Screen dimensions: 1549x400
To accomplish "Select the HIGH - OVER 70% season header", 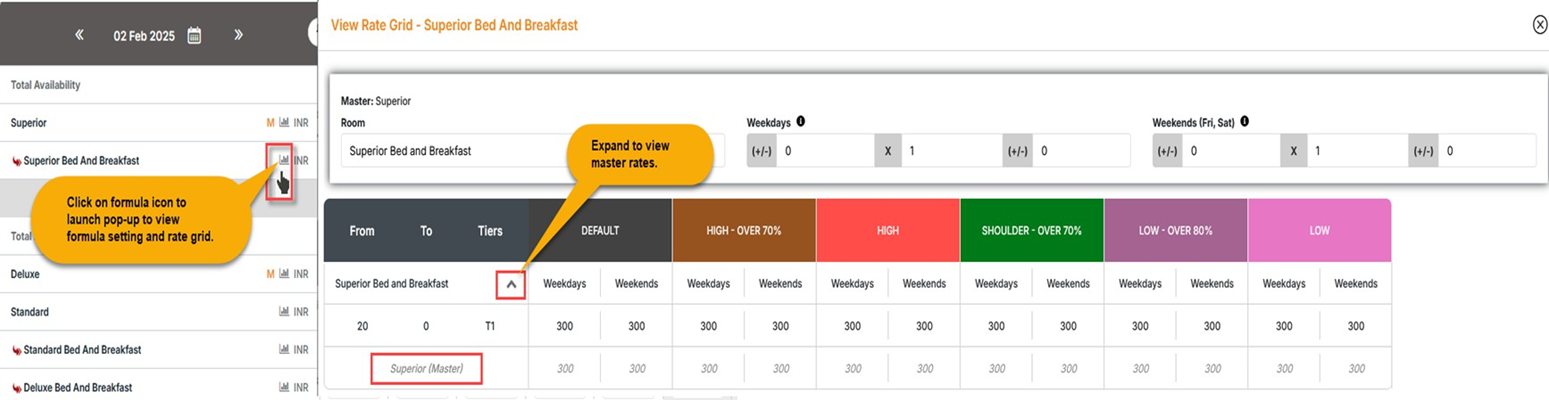I will [x=744, y=230].
